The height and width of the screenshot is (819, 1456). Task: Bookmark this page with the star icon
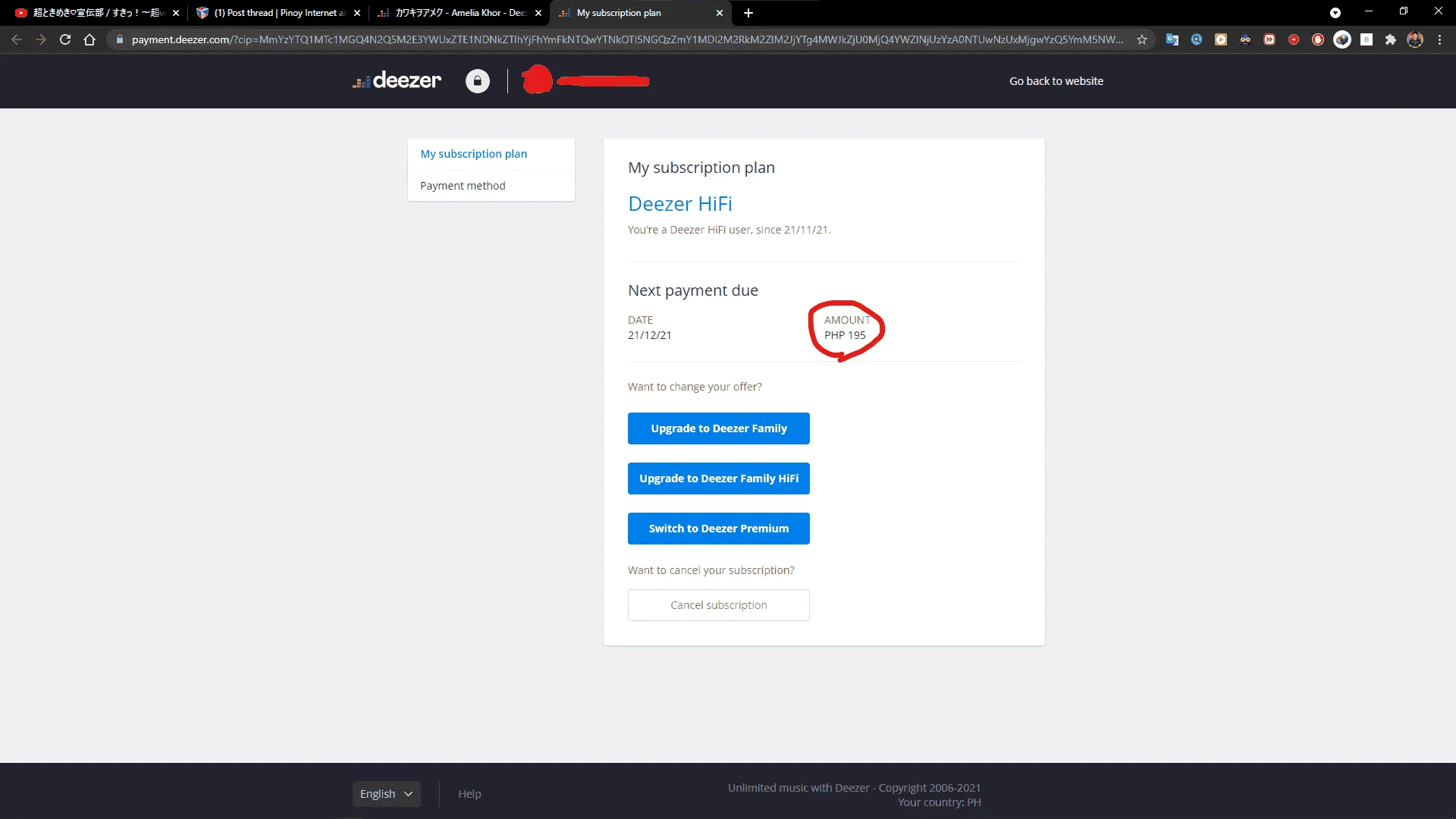(x=1142, y=39)
